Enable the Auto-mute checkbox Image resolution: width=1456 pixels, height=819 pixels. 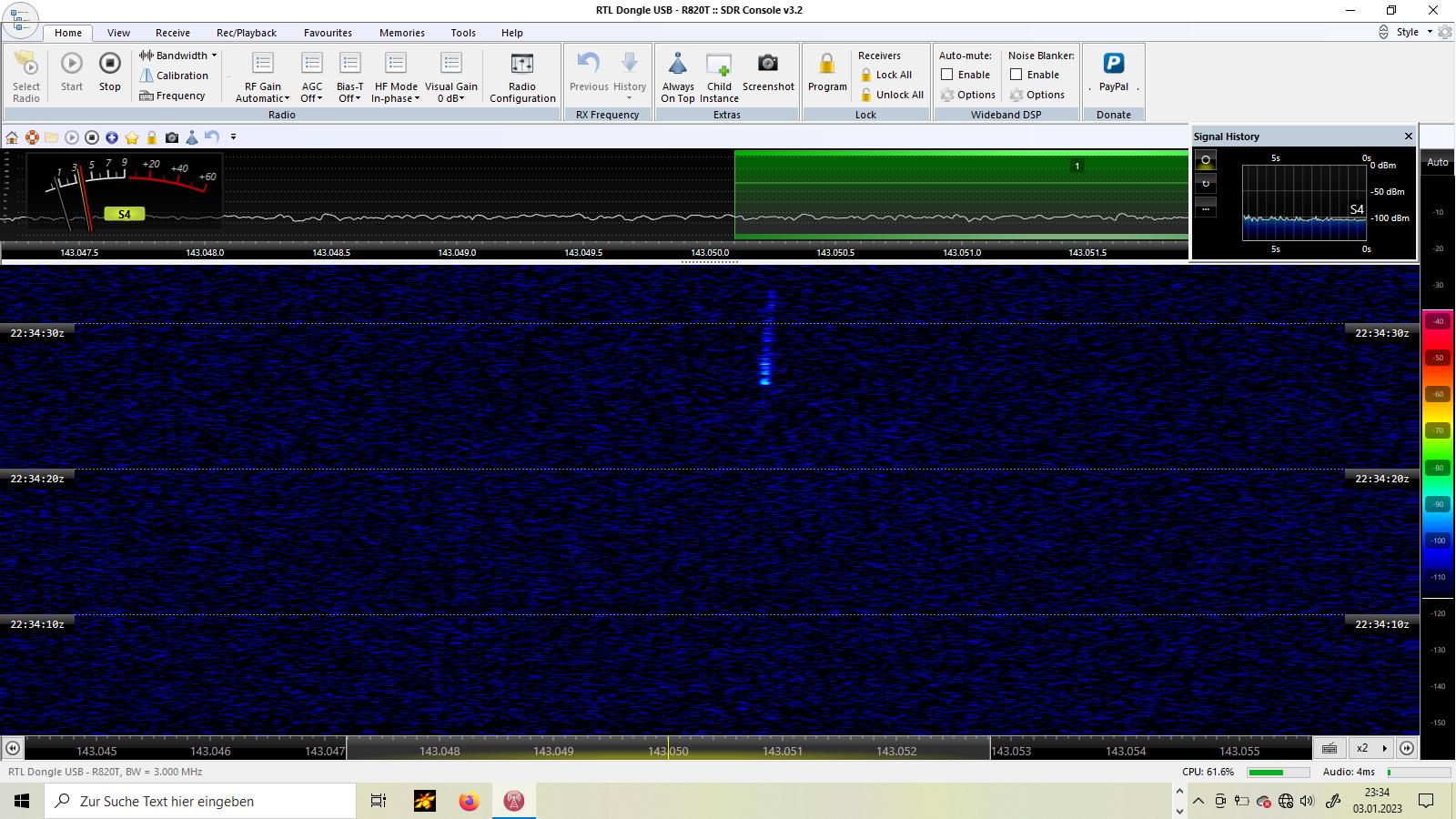[x=947, y=75]
